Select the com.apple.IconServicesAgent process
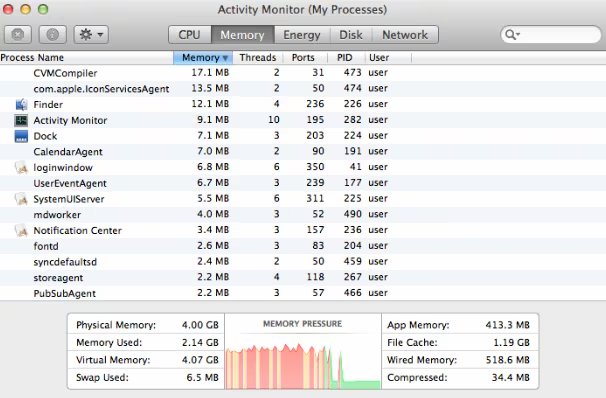Screen dimensions: 606x398 101,89
